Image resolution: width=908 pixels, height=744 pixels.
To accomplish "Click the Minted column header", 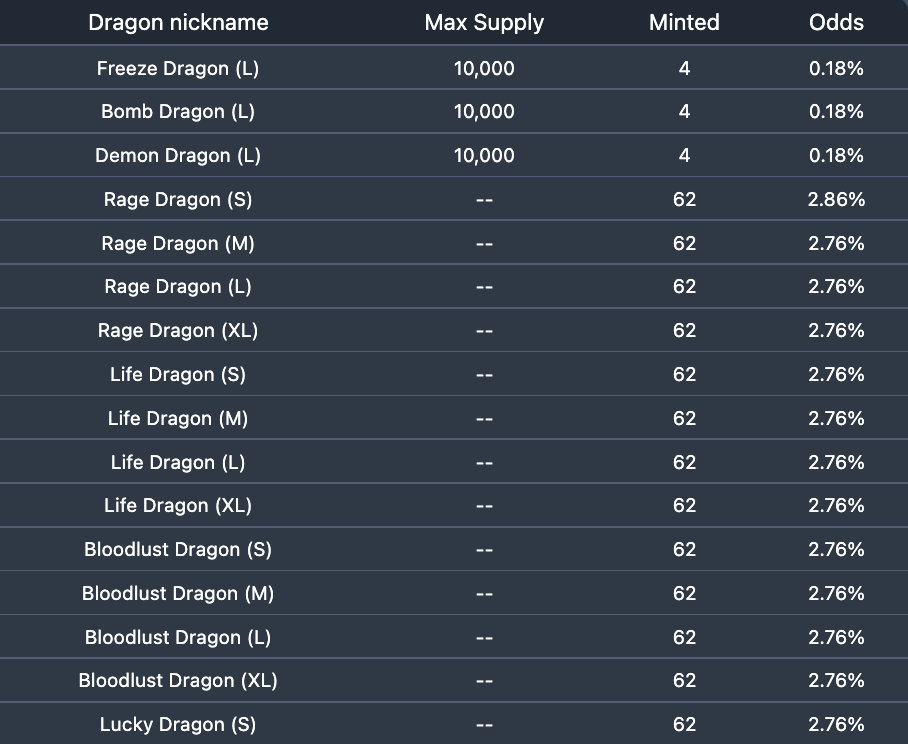I will point(684,23).
